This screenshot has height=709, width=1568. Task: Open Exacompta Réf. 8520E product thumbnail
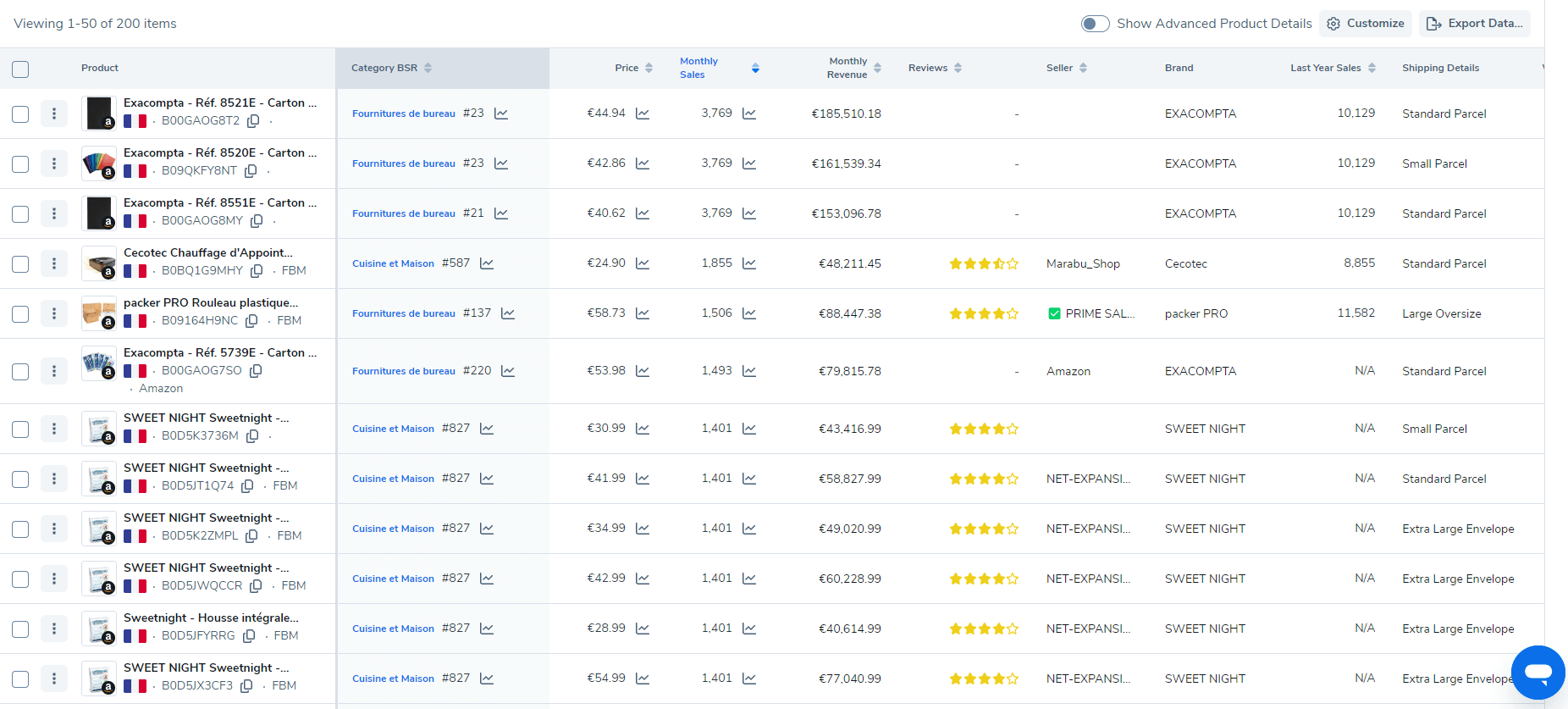(98, 163)
